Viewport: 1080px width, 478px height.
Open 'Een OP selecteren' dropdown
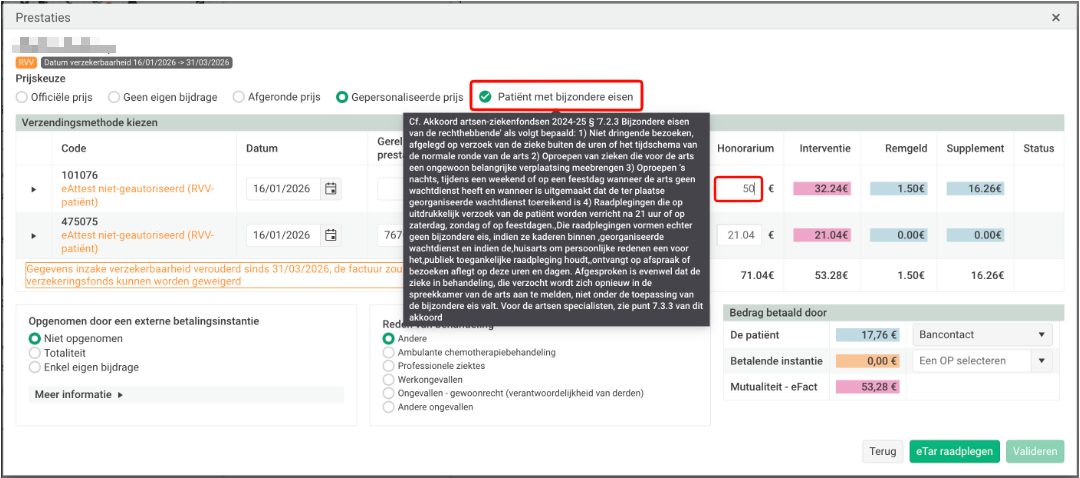click(983, 361)
